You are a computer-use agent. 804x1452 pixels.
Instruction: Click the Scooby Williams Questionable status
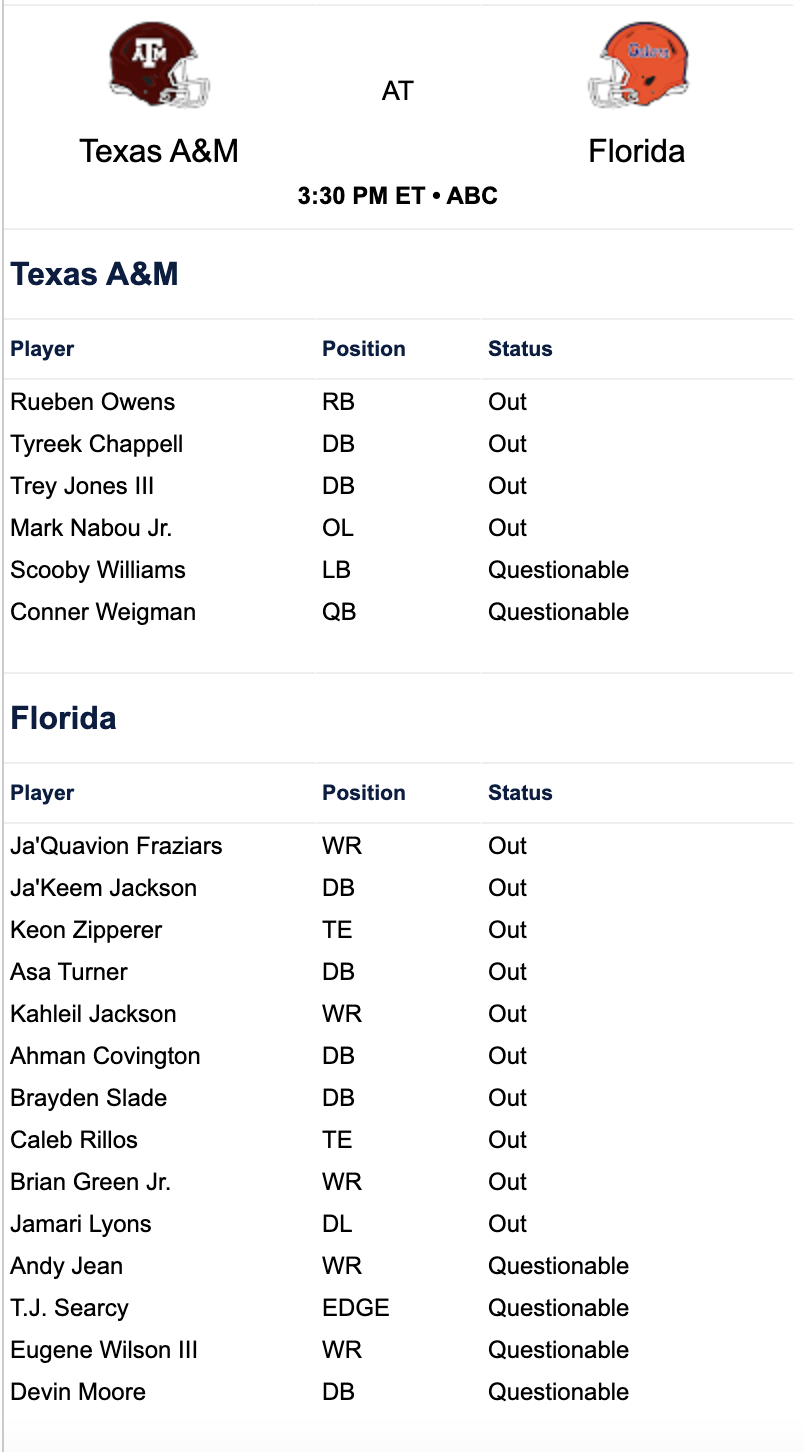(x=558, y=570)
